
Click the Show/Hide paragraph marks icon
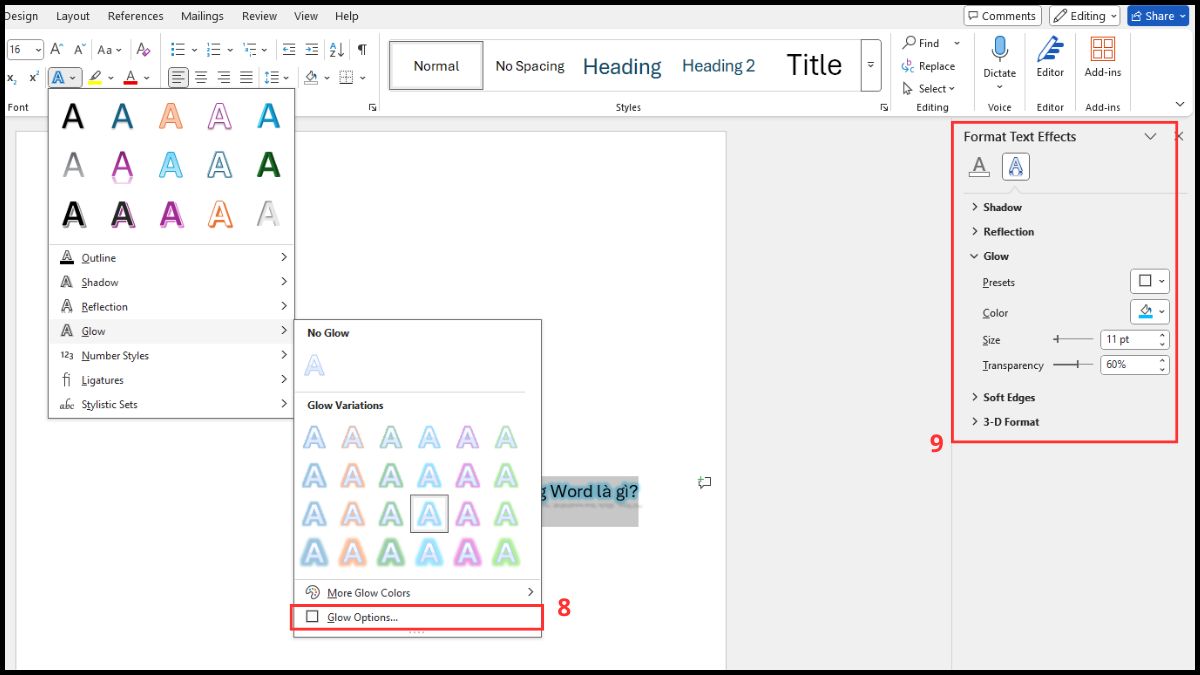point(362,49)
